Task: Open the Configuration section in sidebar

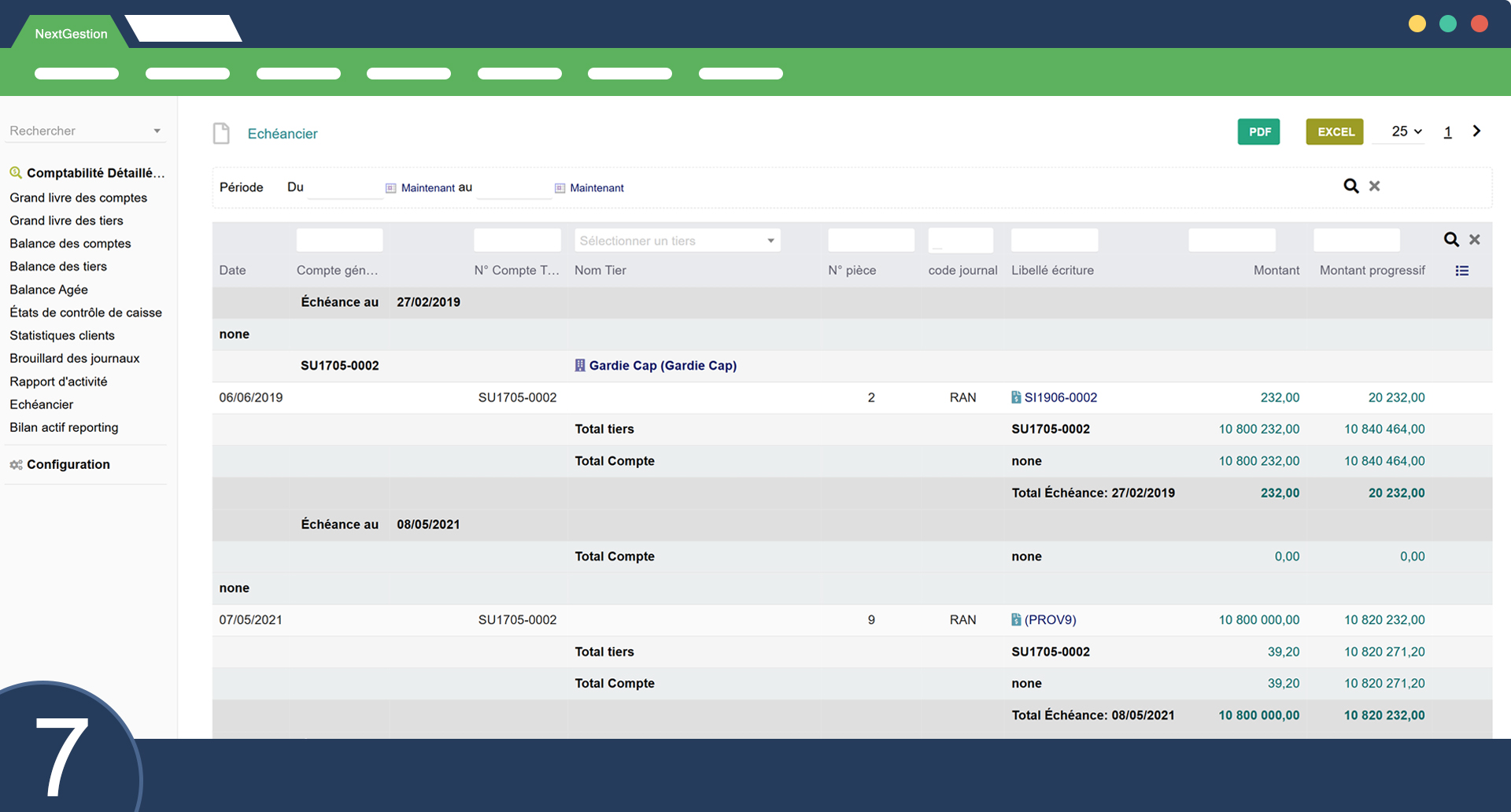Action: pyautogui.click(x=68, y=464)
